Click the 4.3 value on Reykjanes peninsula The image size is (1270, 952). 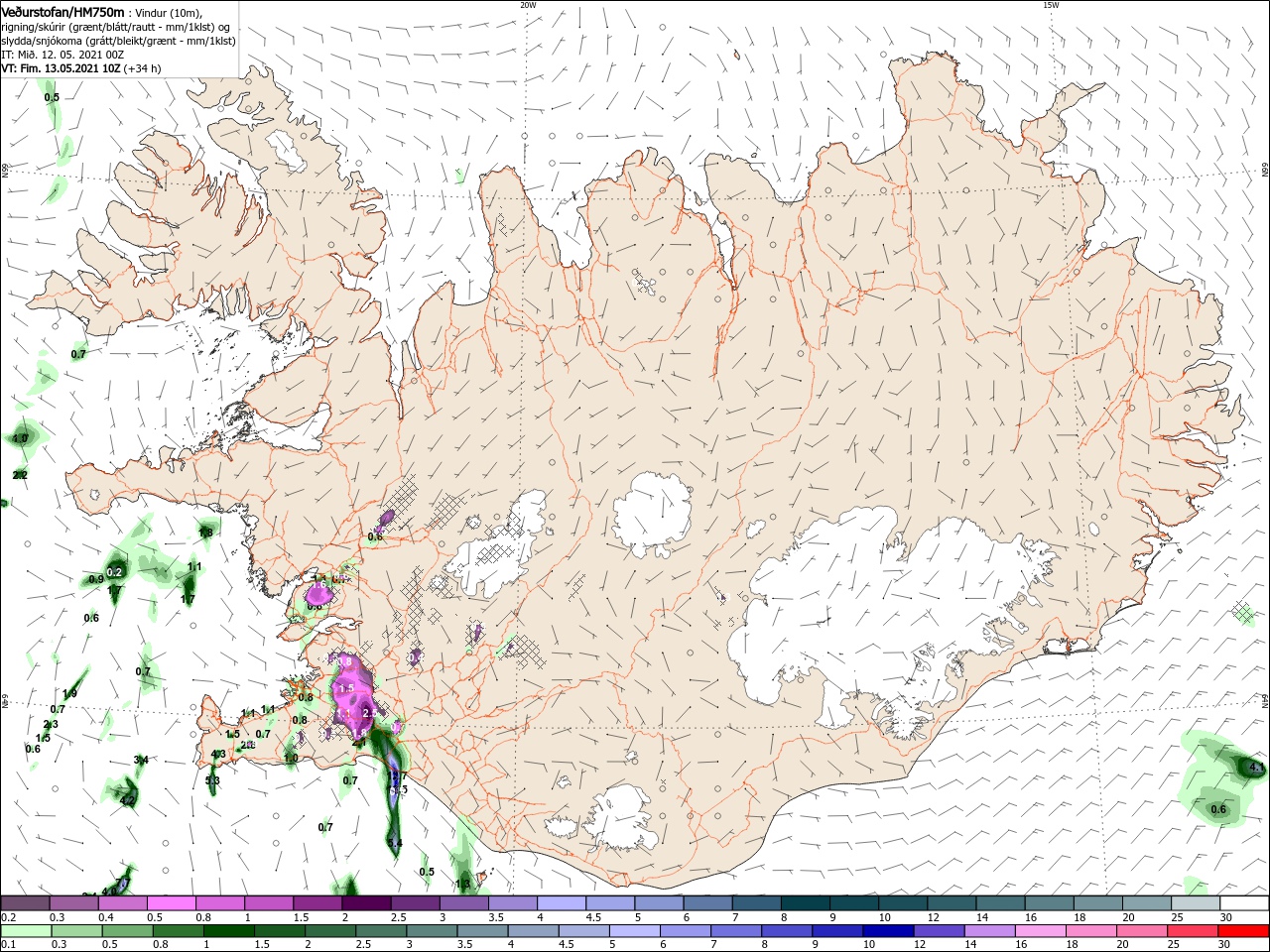point(219,755)
